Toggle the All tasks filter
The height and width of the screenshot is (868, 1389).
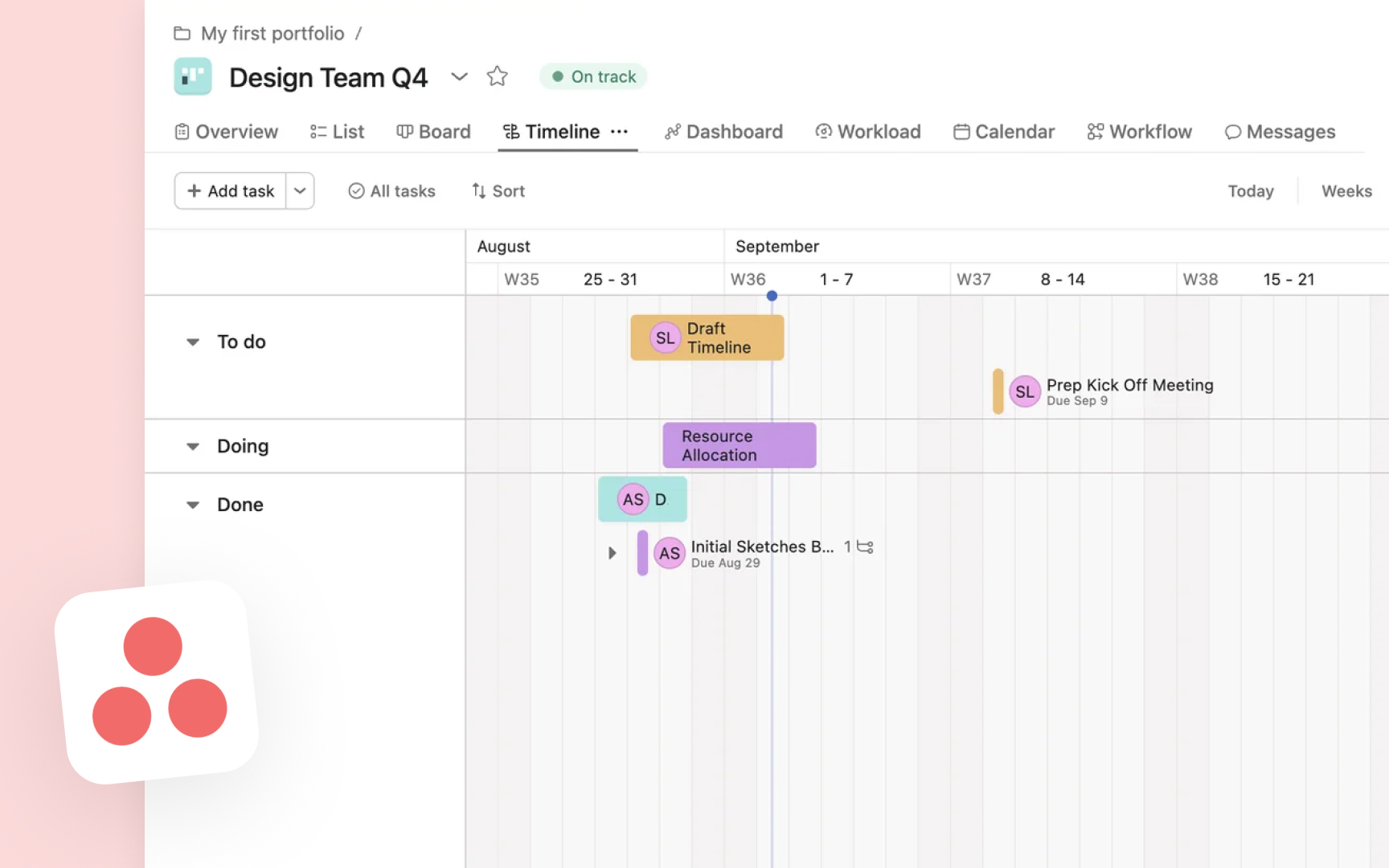(391, 190)
